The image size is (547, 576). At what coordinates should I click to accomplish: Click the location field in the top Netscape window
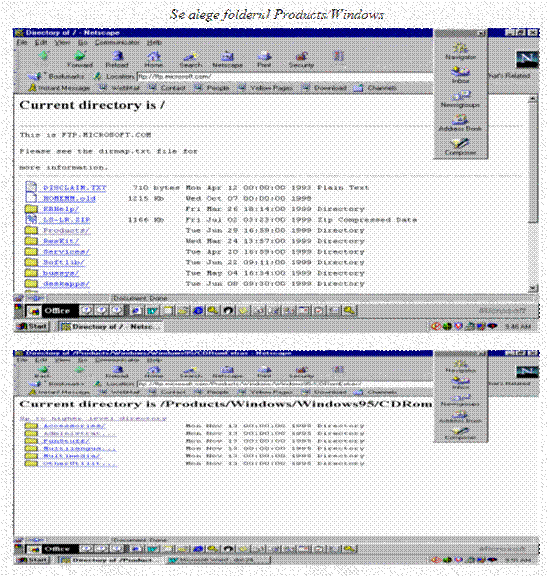coord(285,76)
